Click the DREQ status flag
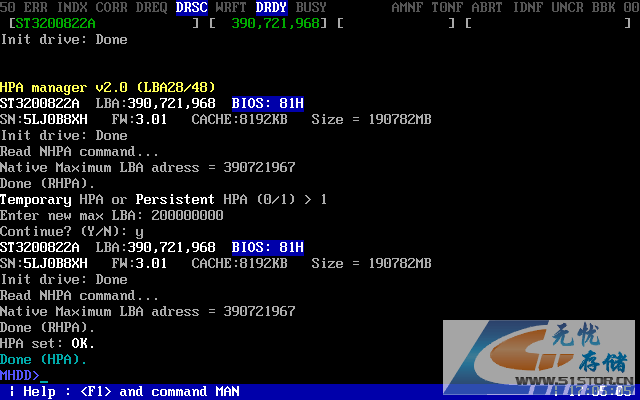 (x=151, y=7)
